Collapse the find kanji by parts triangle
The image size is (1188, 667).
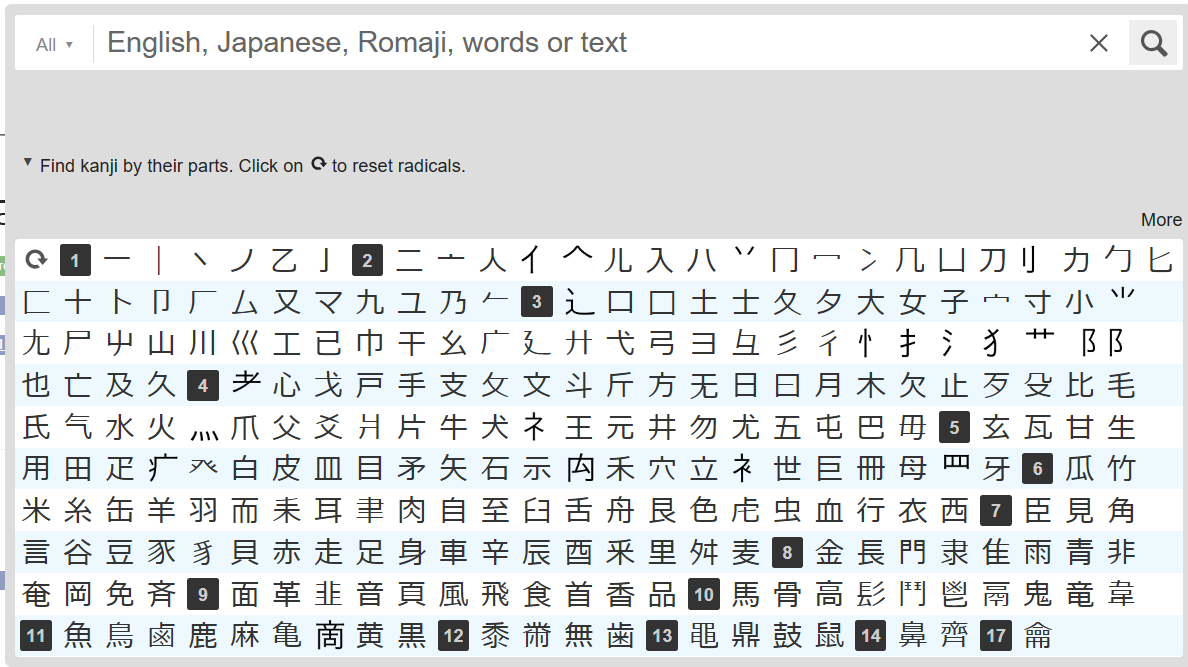click(x=28, y=162)
